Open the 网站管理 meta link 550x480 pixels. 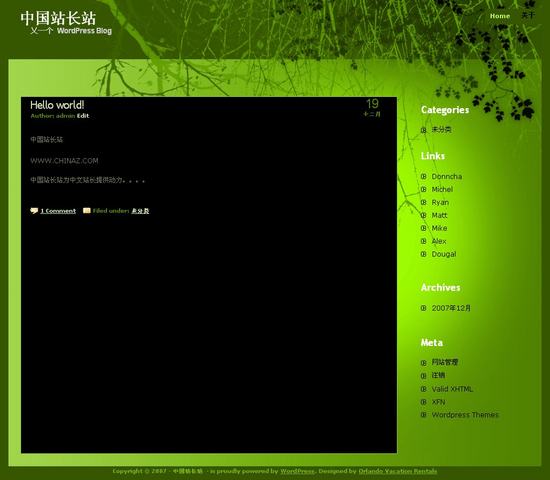445,362
